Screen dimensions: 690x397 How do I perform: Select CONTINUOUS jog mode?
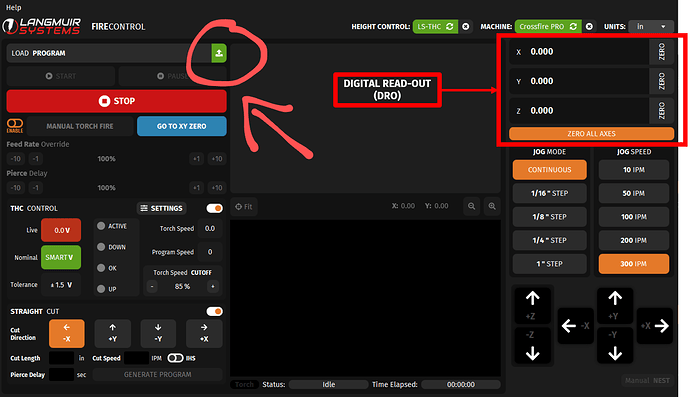550,170
